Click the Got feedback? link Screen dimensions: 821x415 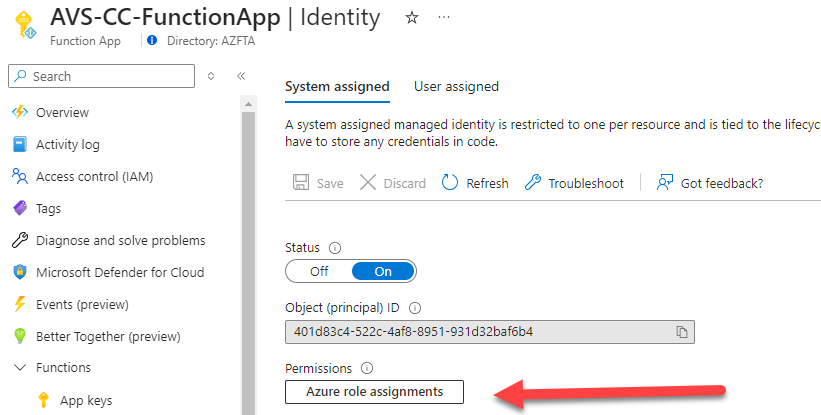(722, 183)
